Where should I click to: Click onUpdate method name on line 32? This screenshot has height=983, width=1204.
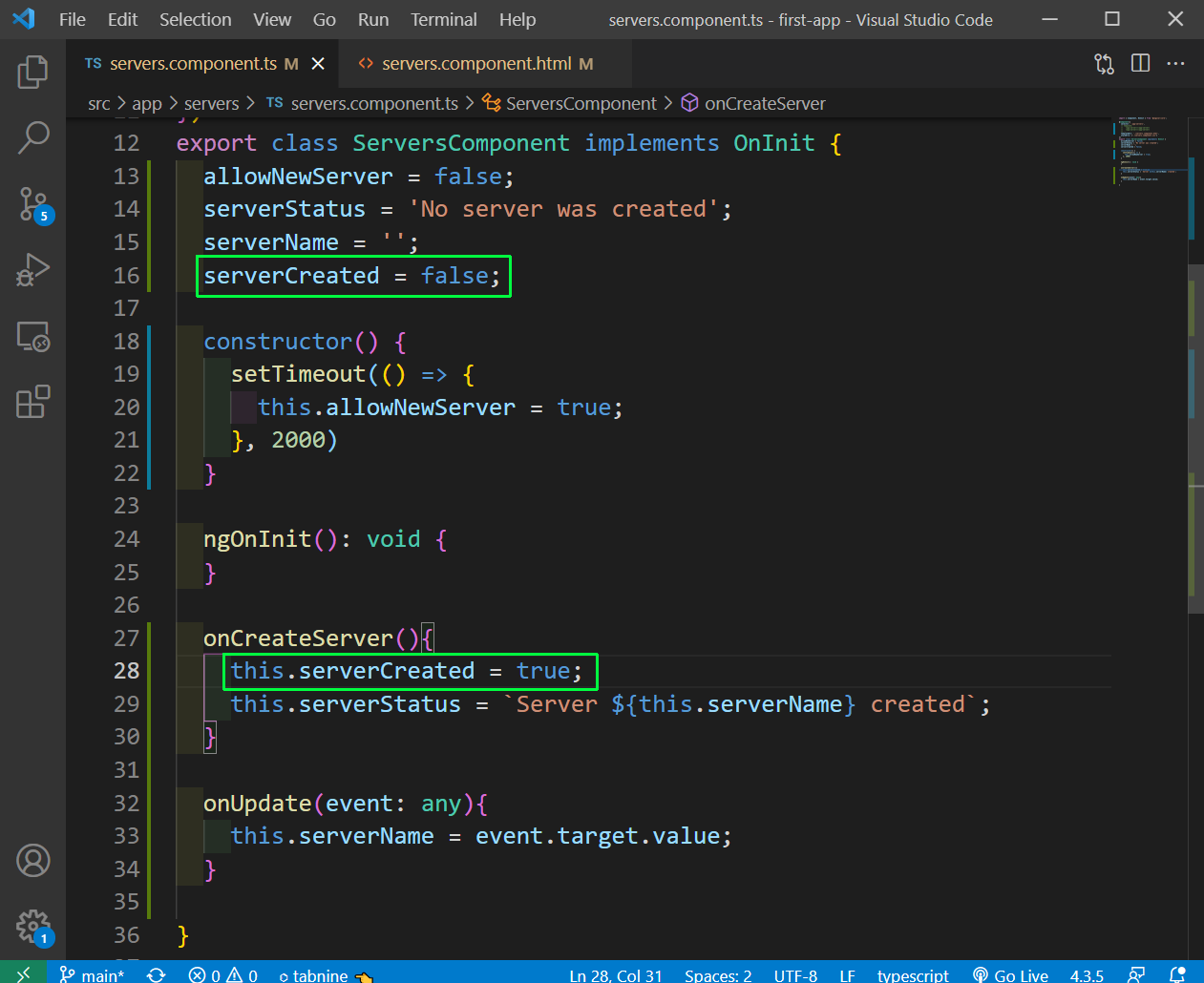[257, 804]
